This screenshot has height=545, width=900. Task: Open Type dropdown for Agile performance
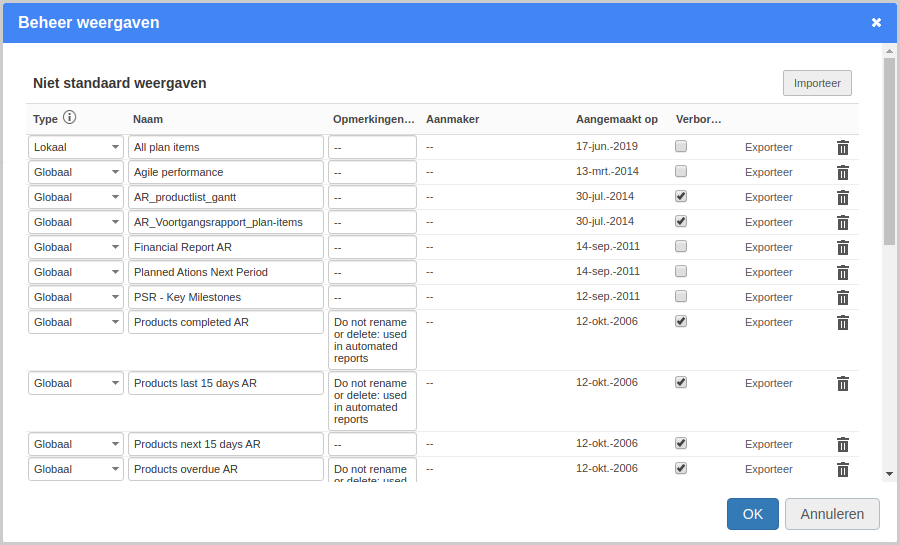point(76,172)
